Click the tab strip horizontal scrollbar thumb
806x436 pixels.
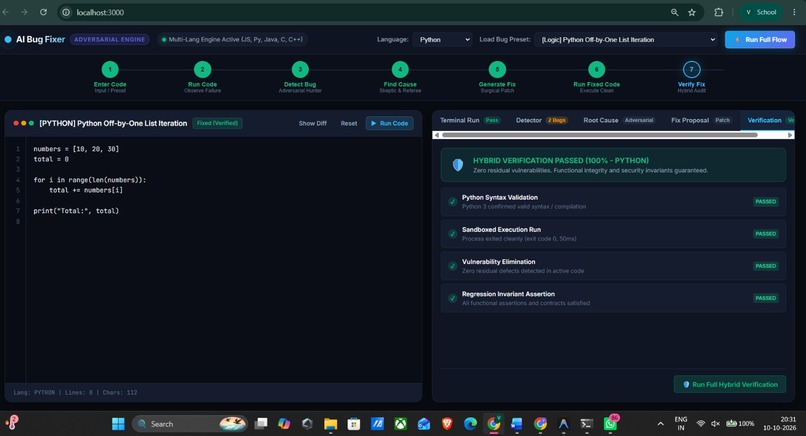tap(599, 135)
